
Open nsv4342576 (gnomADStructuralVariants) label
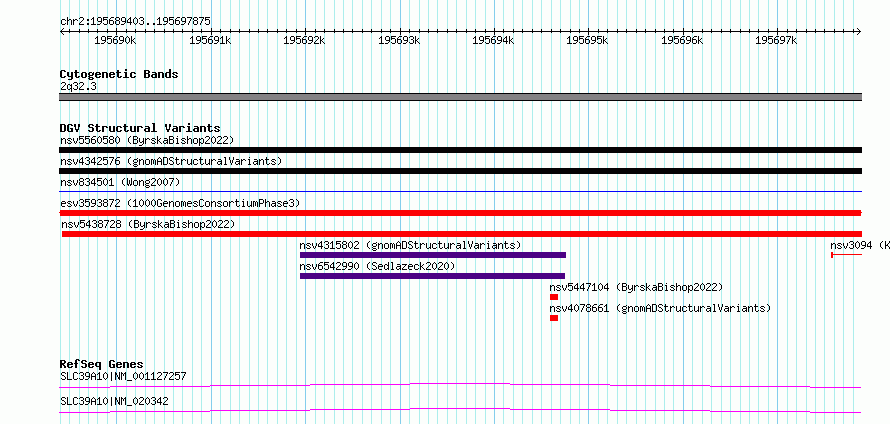point(171,161)
